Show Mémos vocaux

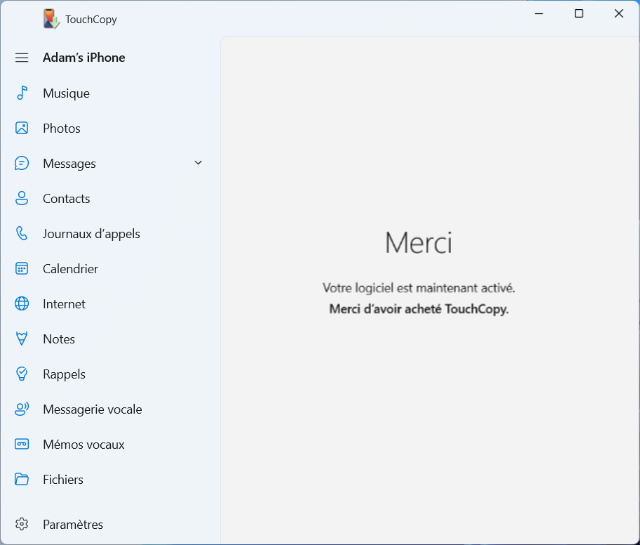point(110,444)
